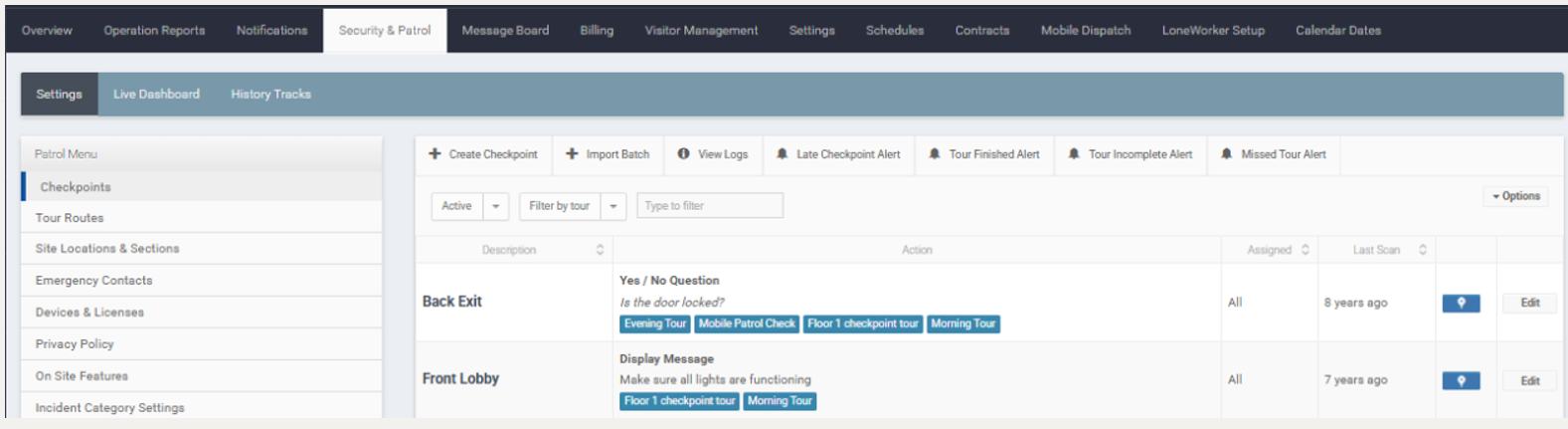Click the Front Lobby checkpoint name

pyautogui.click(x=460, y=379)
